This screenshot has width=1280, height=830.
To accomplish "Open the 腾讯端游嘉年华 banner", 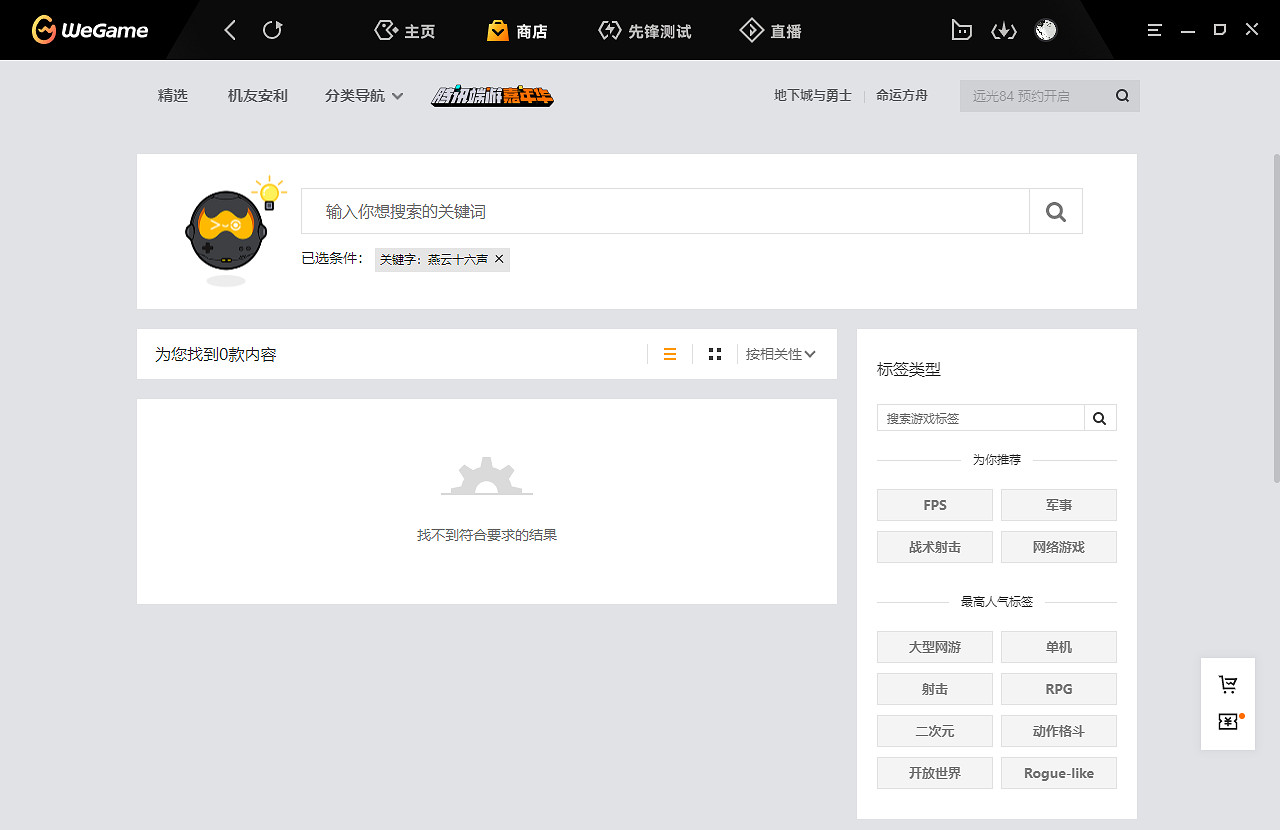I will (x=491, y=95).
